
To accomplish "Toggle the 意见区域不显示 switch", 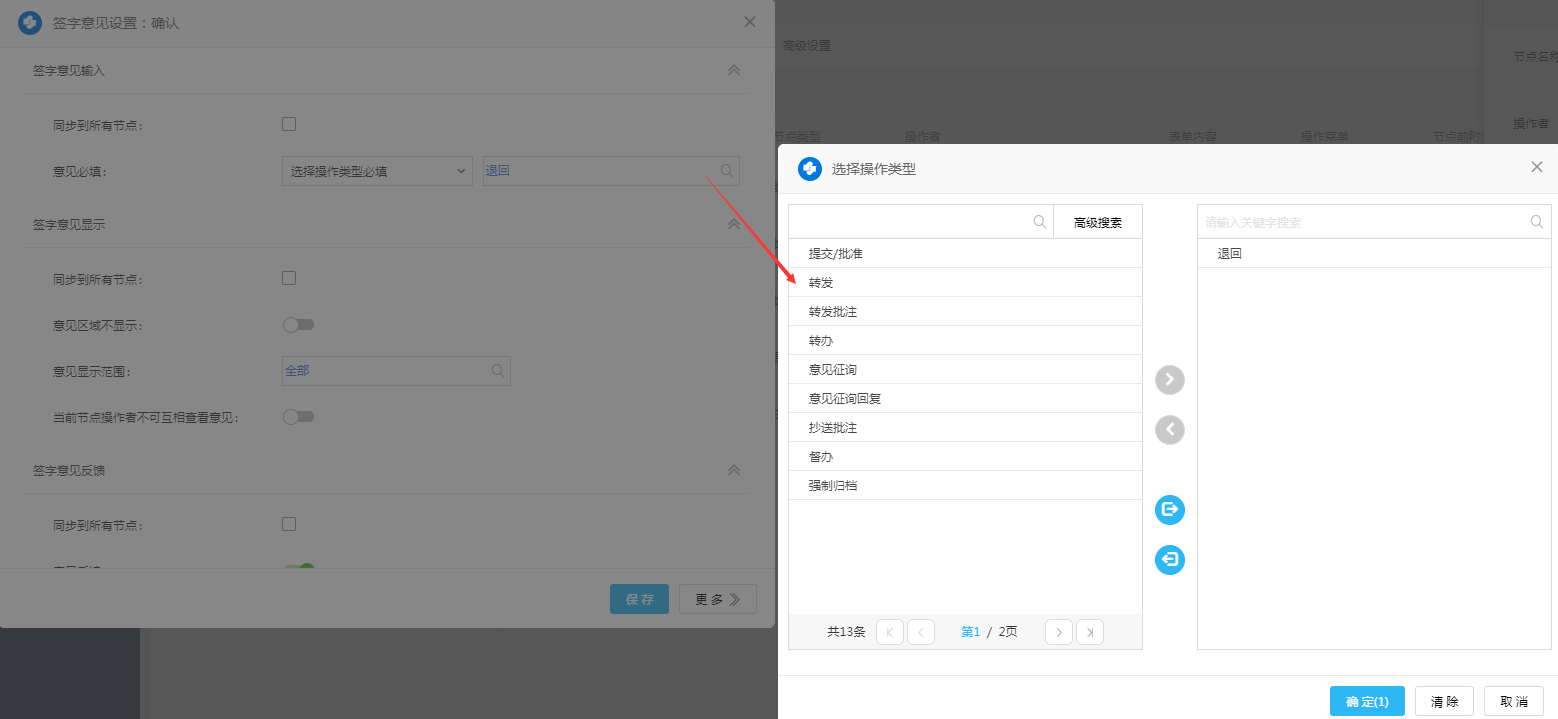I will 298,325.
